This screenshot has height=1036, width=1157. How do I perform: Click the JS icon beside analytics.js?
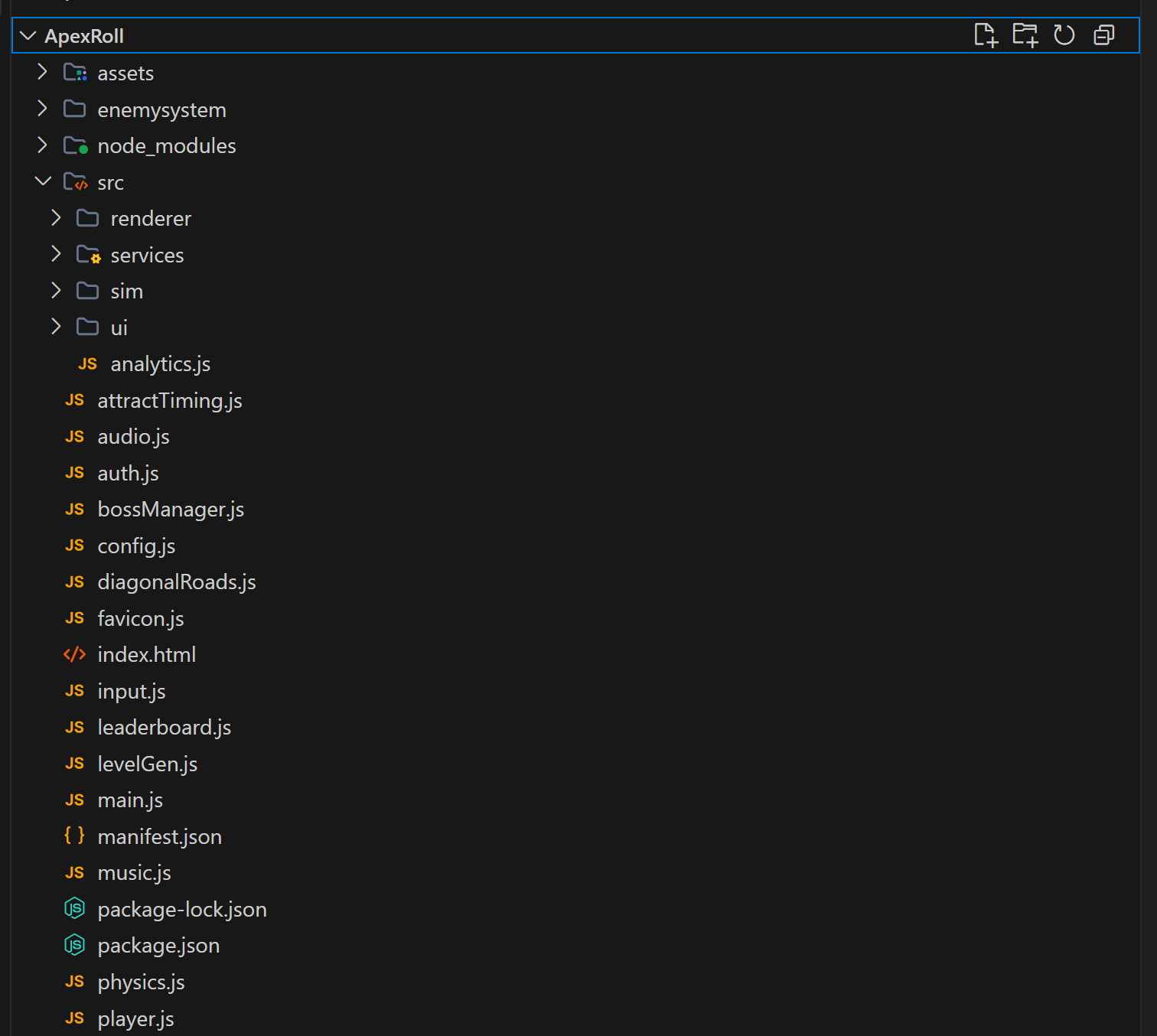point(87,363)
